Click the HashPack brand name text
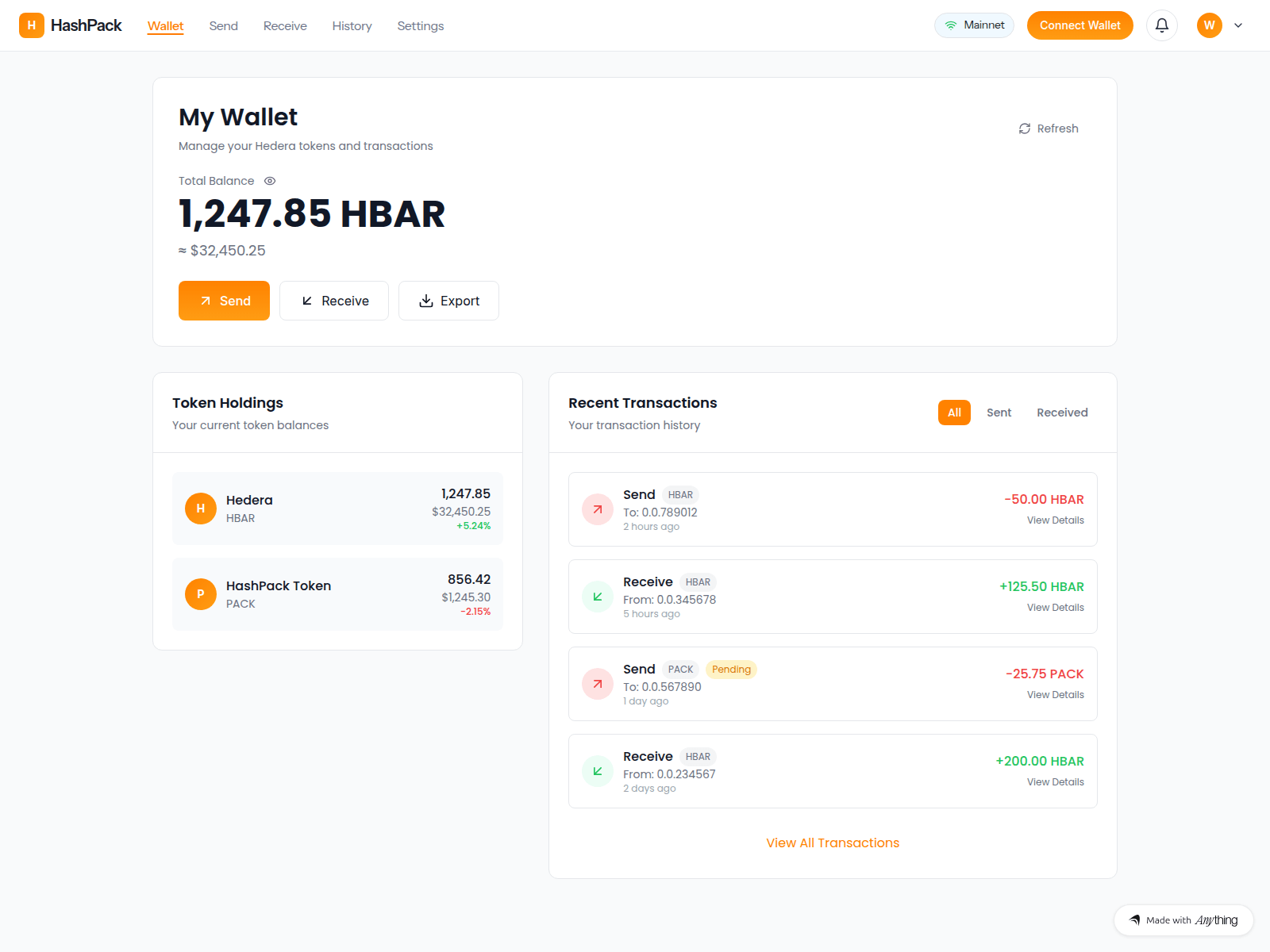1270x952 pixels. 87,25
